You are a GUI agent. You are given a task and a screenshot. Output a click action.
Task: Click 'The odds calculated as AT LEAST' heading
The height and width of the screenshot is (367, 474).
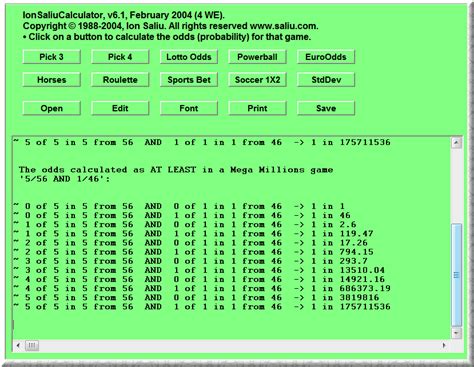(x=176, y=170)
